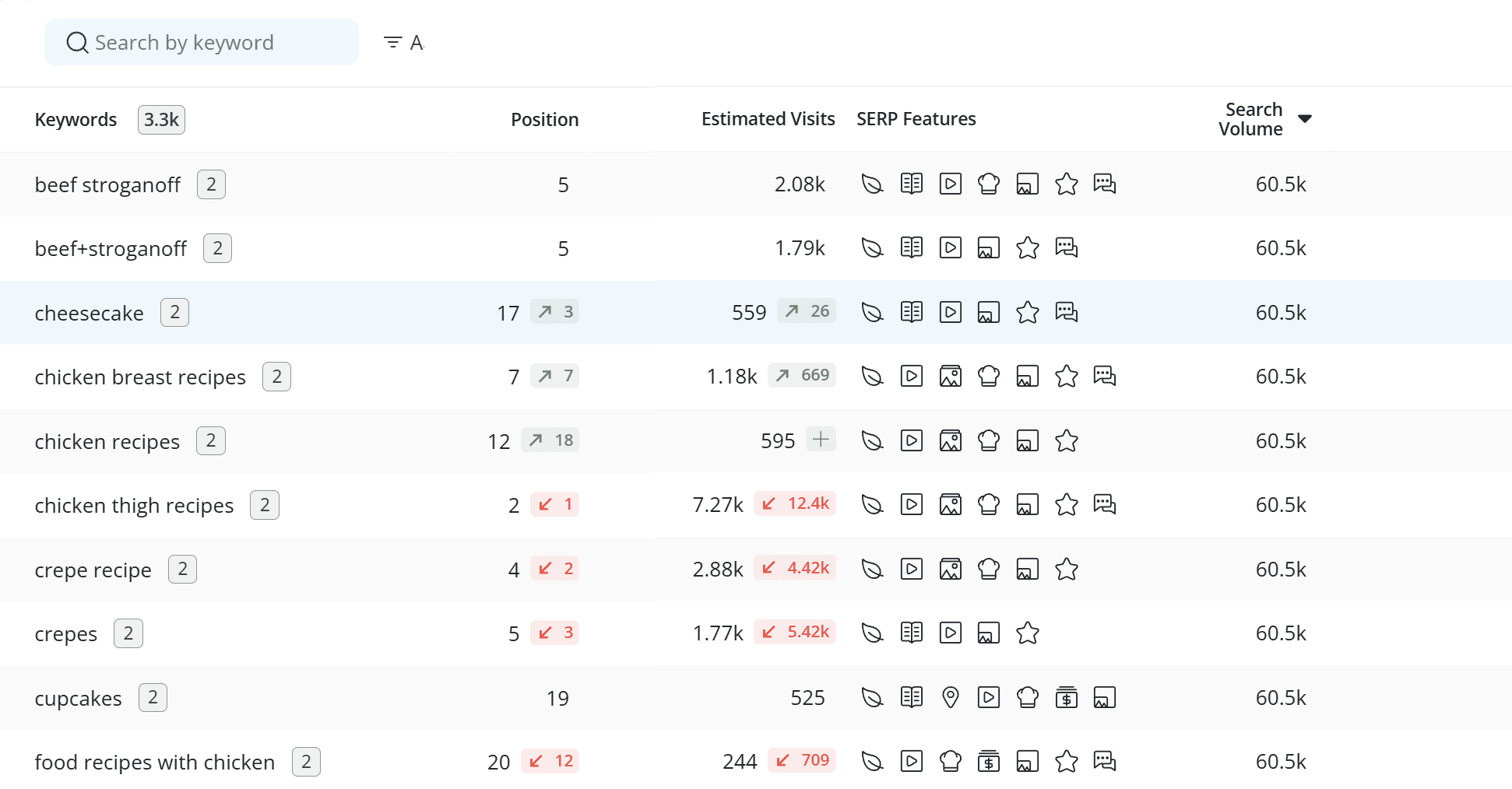Viewport: 1512px width, 789px height.
Task: Click the map pin icon in cupcakes row
Action: [x=950, y=697]
